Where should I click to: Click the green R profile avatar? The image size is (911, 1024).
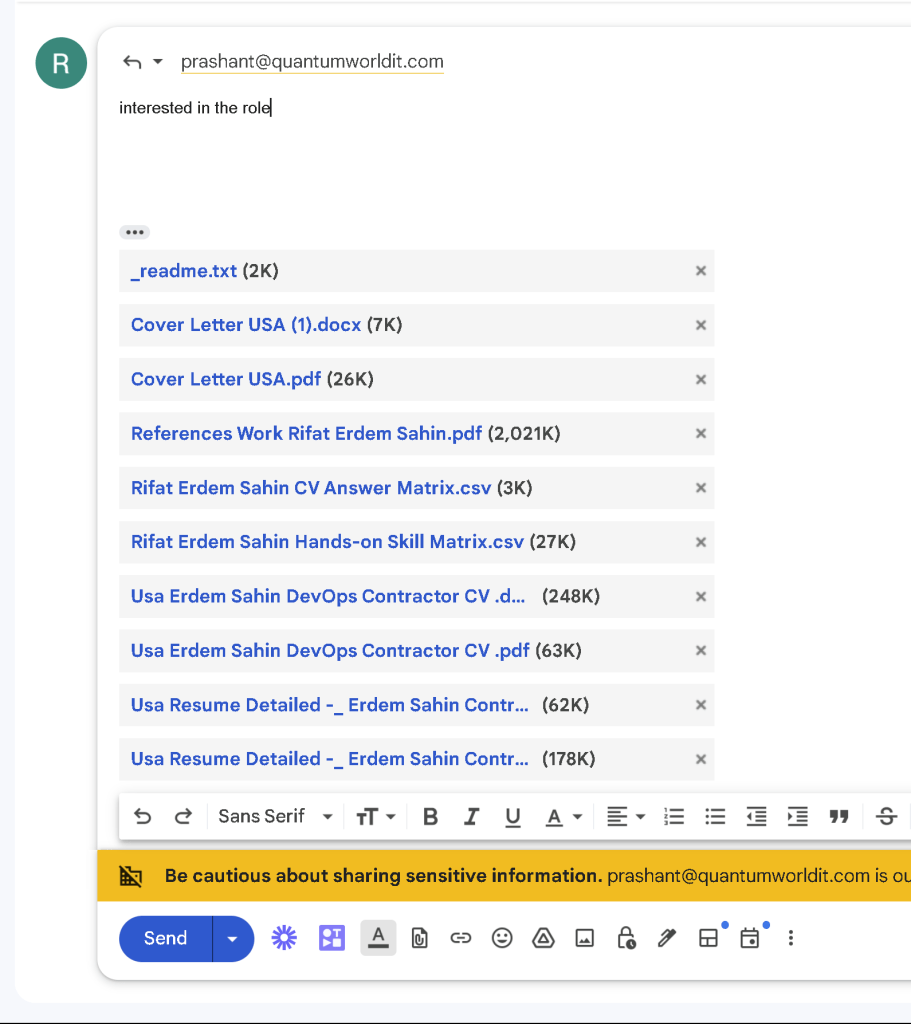point(61,63)
